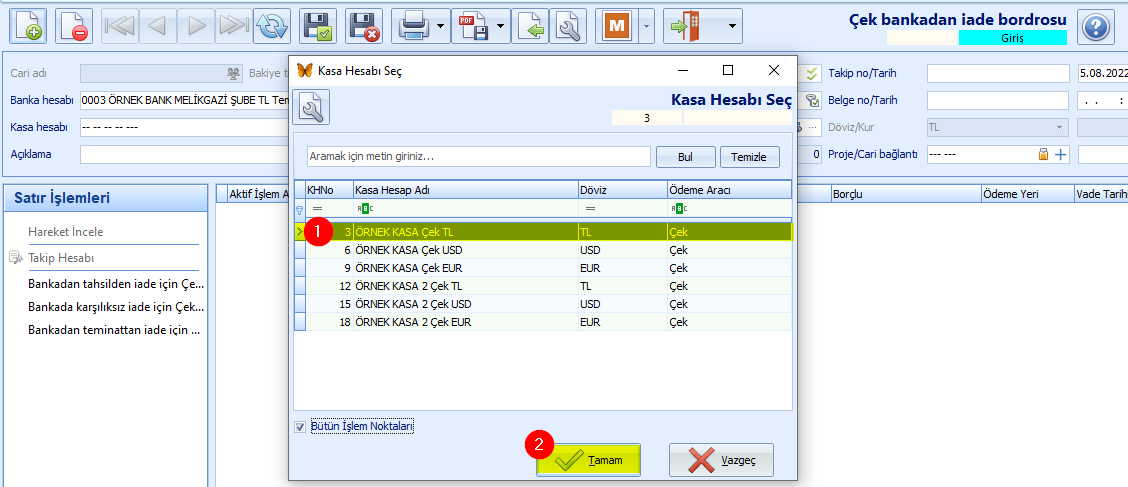Click the Bul search button
The width and height of the screenshot is (1128, 487).
point(684,157)
